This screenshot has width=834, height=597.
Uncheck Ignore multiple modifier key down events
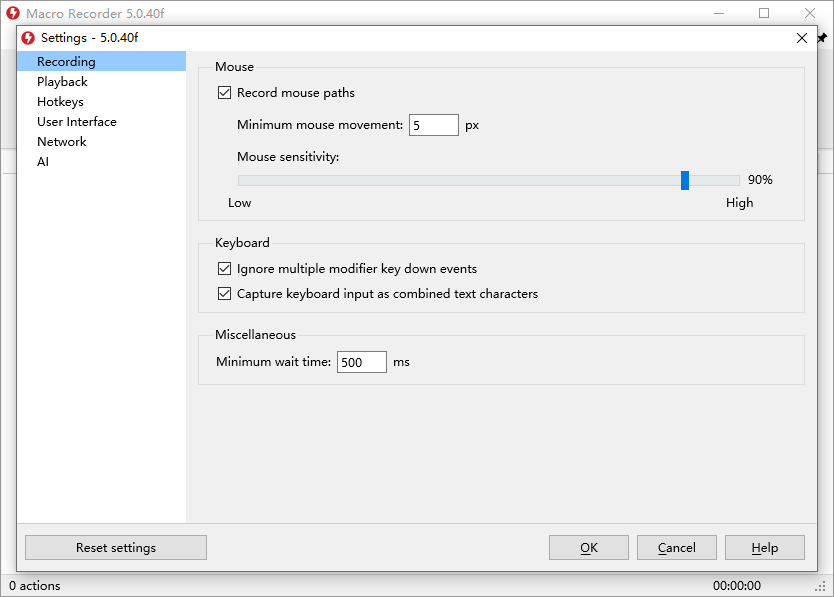pos(224,269)
